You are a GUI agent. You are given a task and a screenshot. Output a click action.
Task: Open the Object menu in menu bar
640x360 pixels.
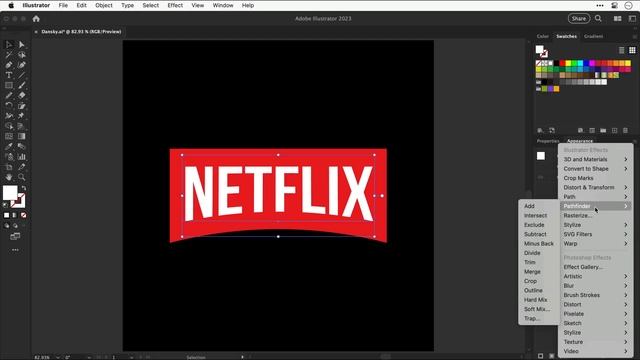tap(104, 5)
